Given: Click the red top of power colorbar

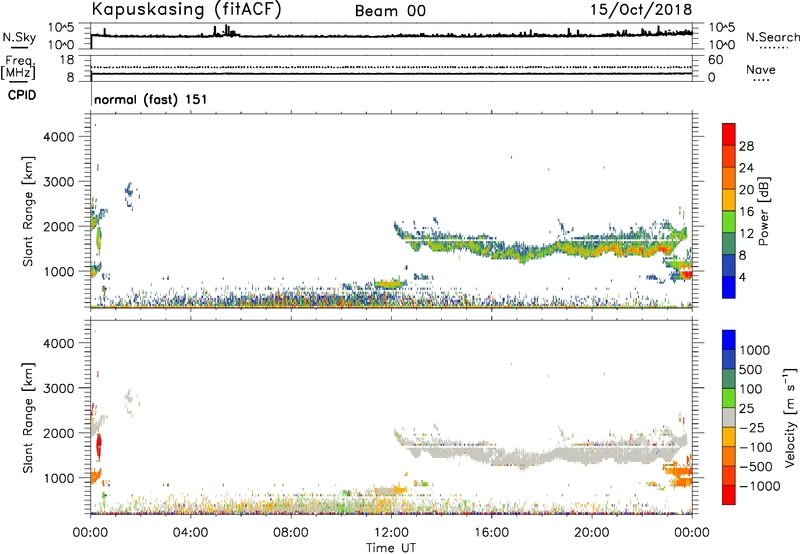Looking at the screenshot, I should (x=729, y=134).
